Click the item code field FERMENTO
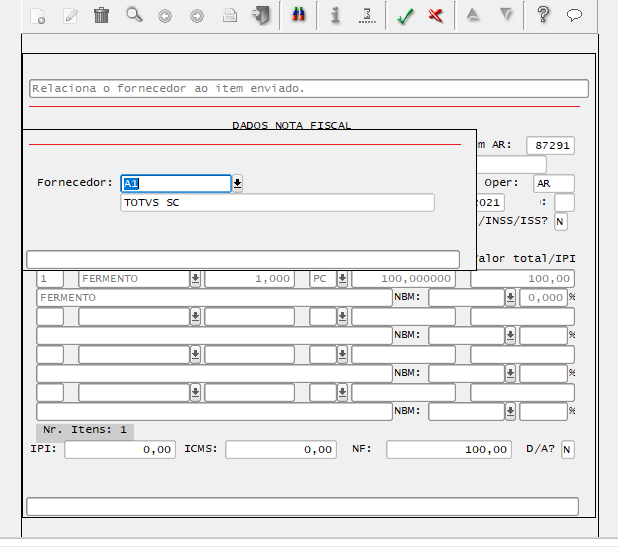Image resolution: width=618 pixels, height=547 pixels. coord(134,279)
